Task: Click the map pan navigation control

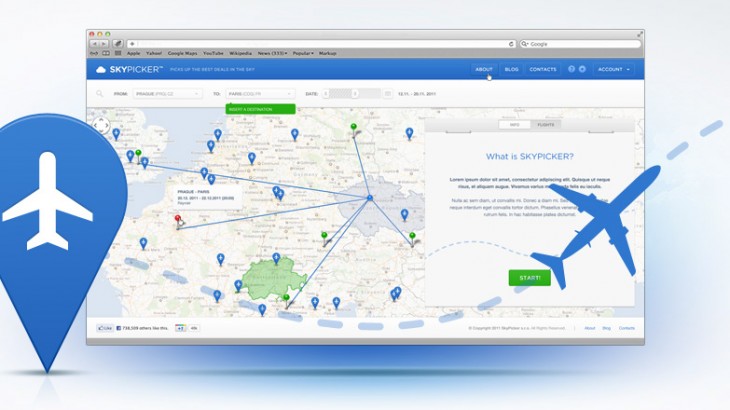Action: pyautogui.click(x=101, y=125)
